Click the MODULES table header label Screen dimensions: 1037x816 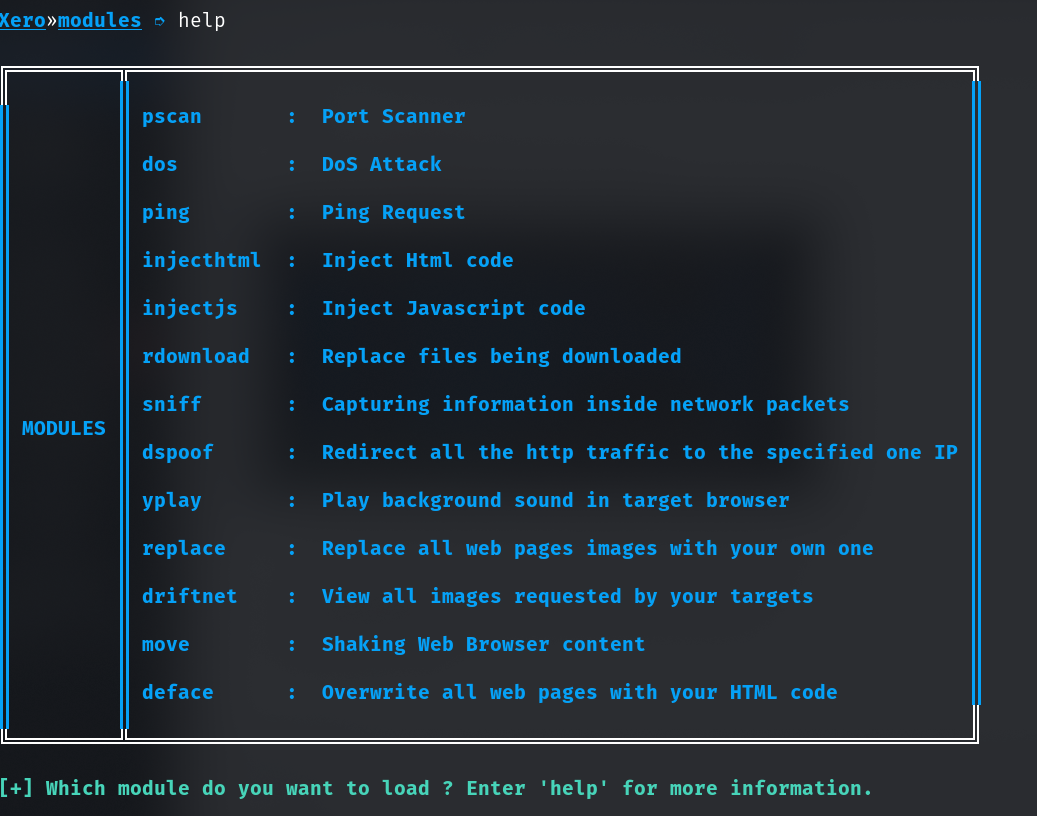(x=64, y=429)
